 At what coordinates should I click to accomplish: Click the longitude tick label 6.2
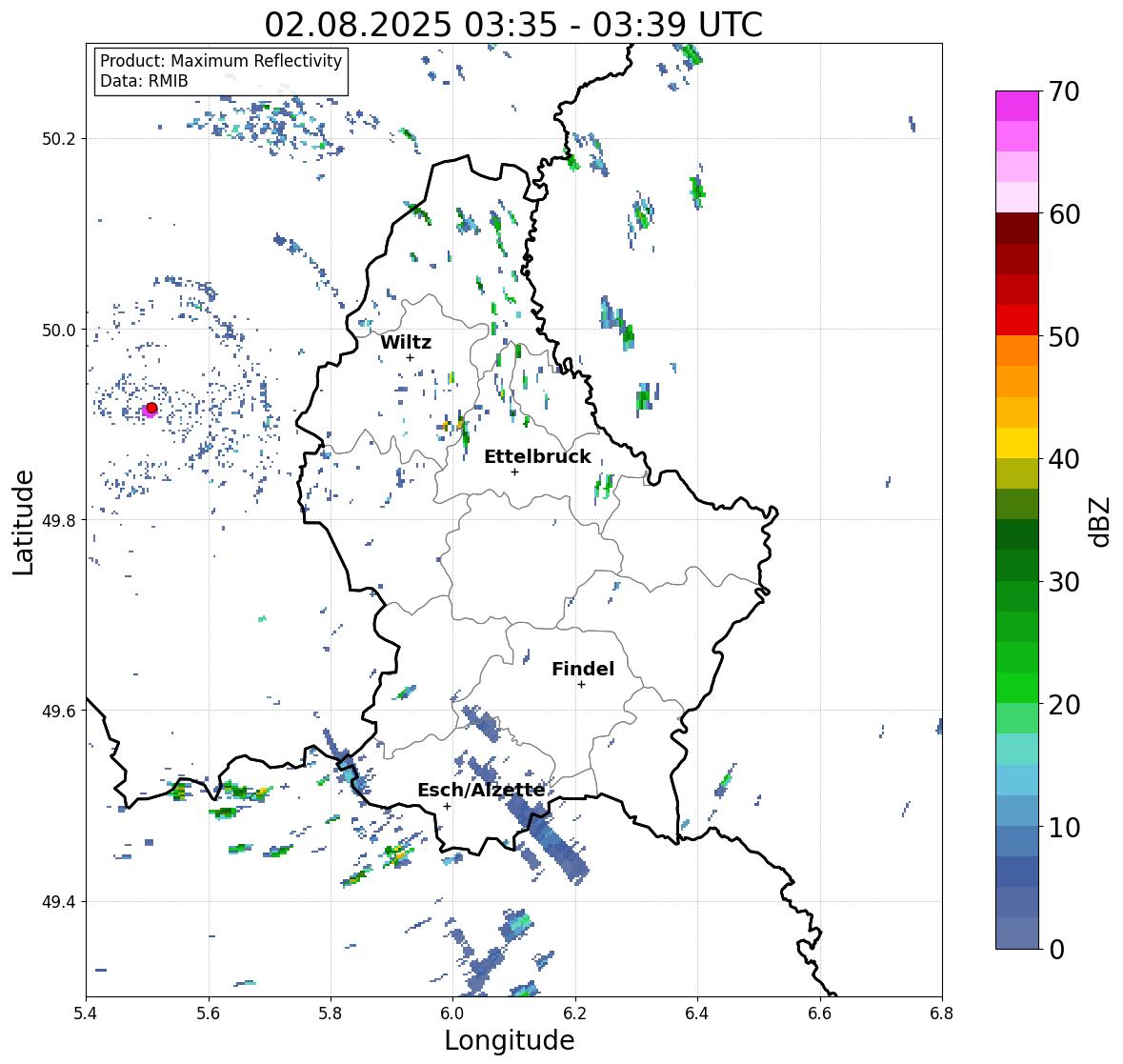[x=575, y=1014]
